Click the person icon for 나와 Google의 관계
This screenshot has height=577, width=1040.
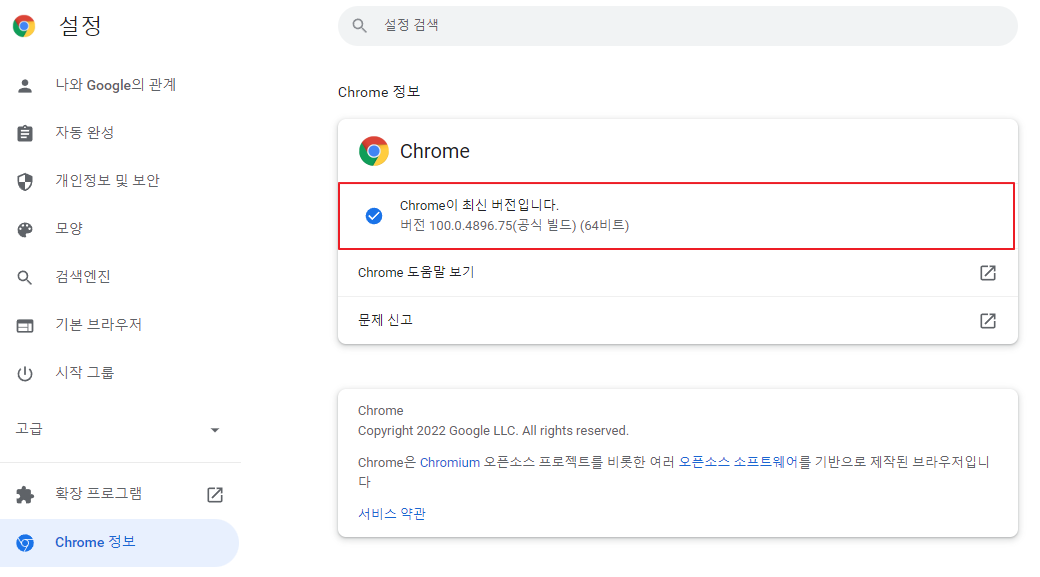pos(25,86)
